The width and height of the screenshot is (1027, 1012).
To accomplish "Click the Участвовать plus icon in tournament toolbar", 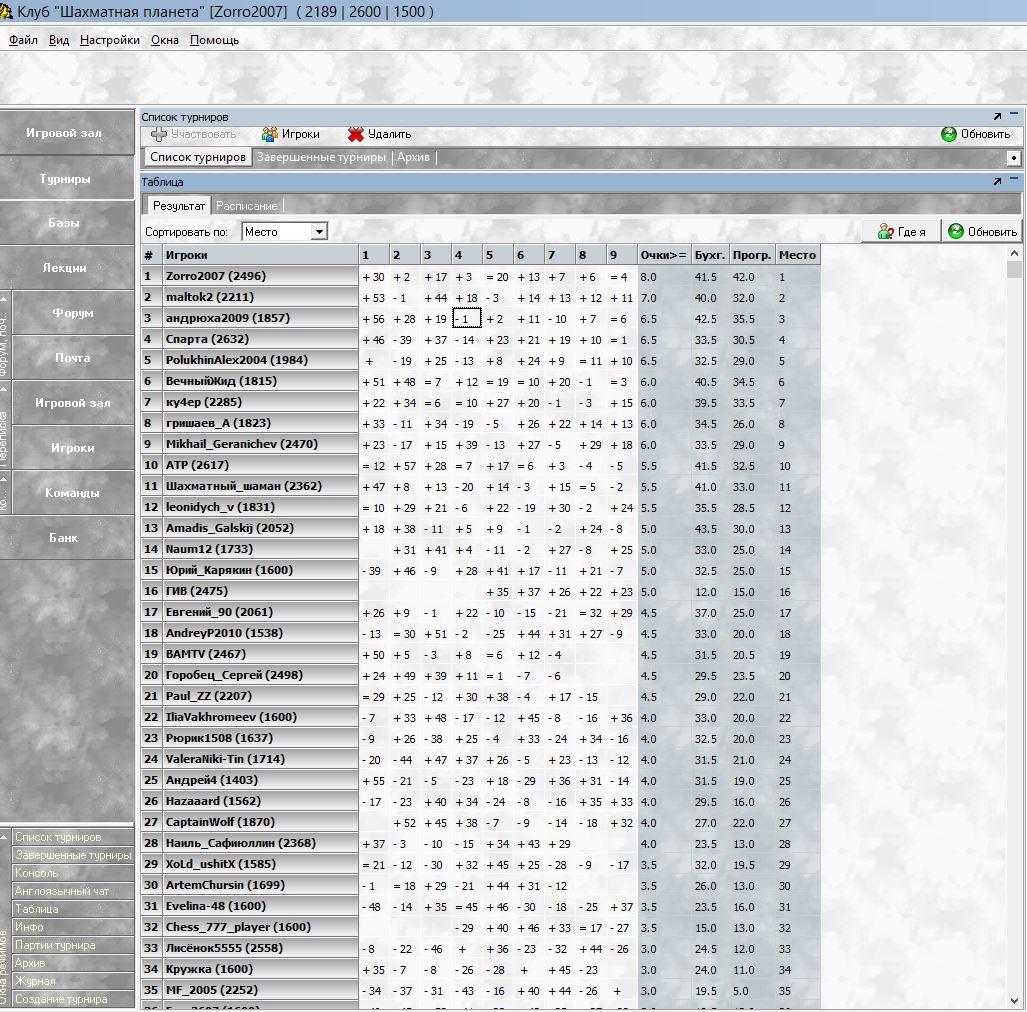I will (x=159, y=134).
